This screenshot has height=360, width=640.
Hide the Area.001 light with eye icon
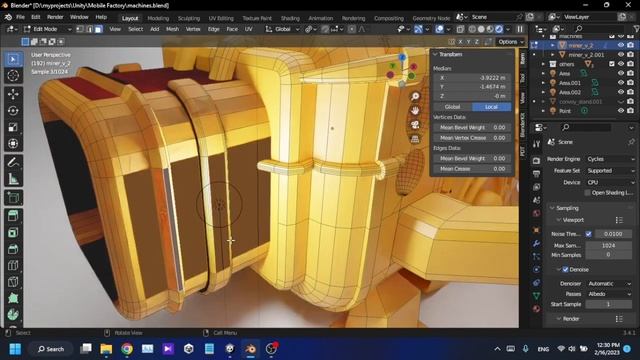pyautogui.click(x=621, y=83)
